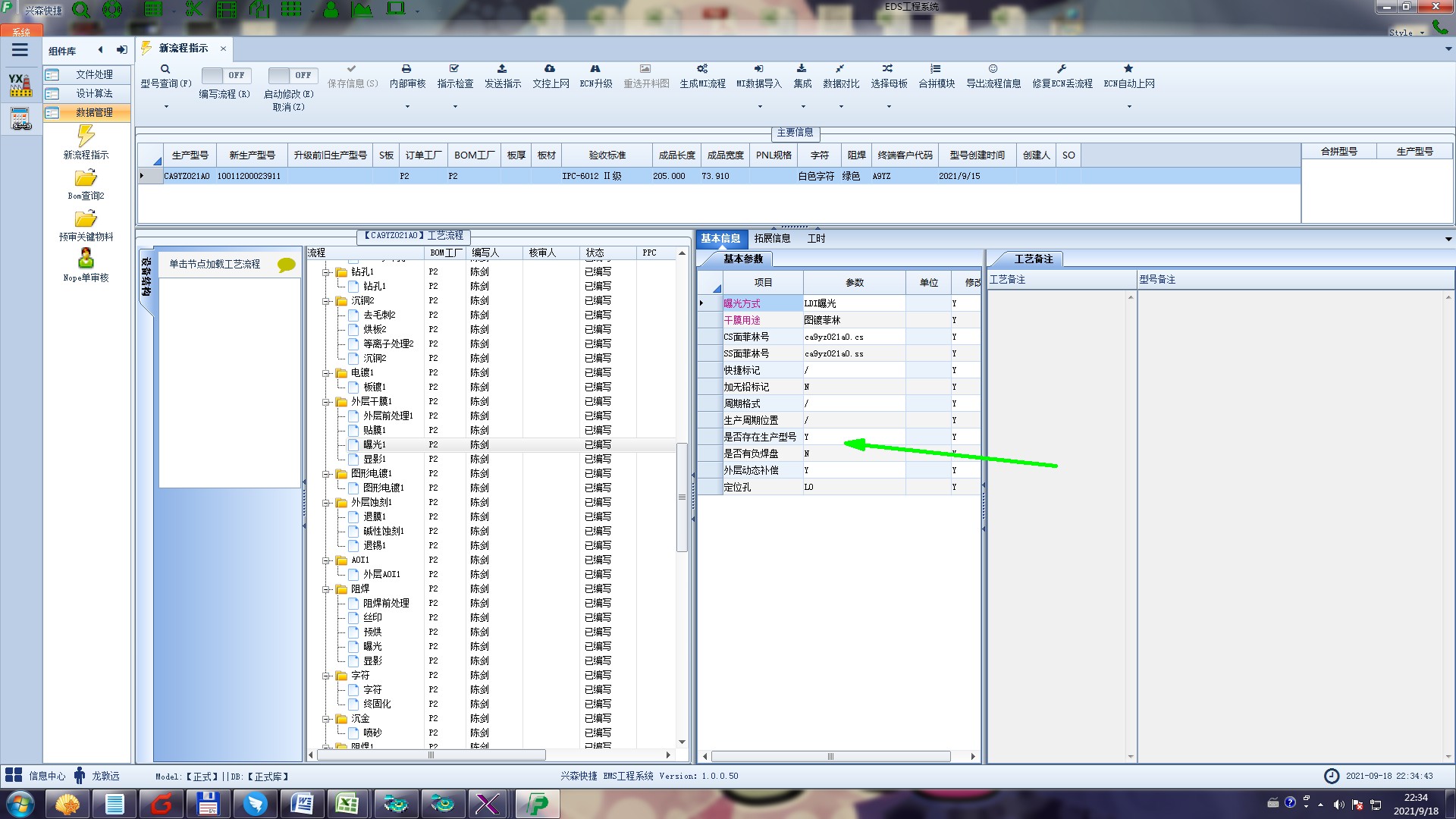1456x819 pixels.
Task: Open 新流程指示 lightning sidebar icon
Action: [x=86, y=136]
